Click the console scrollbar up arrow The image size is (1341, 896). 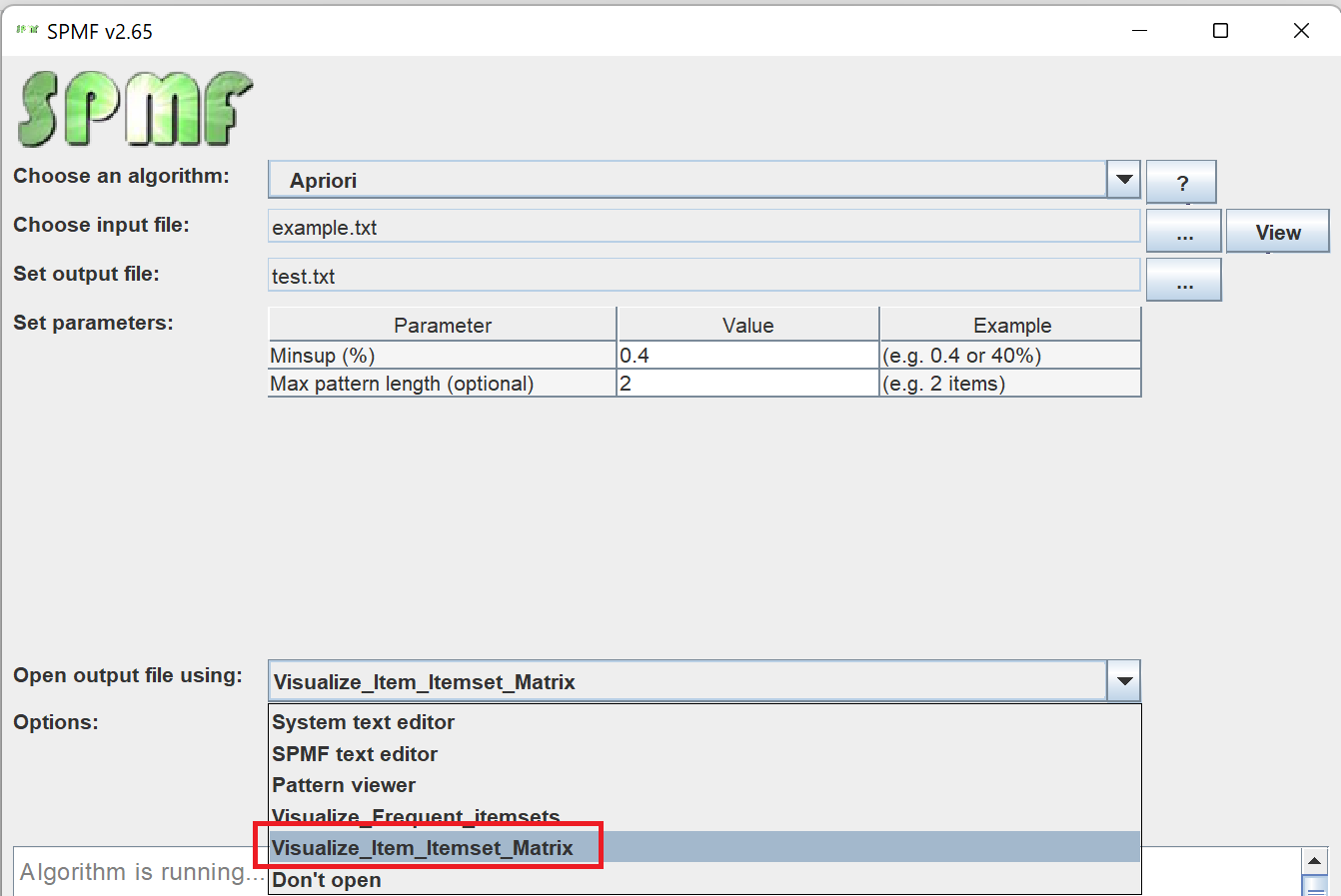(1315, 861)
